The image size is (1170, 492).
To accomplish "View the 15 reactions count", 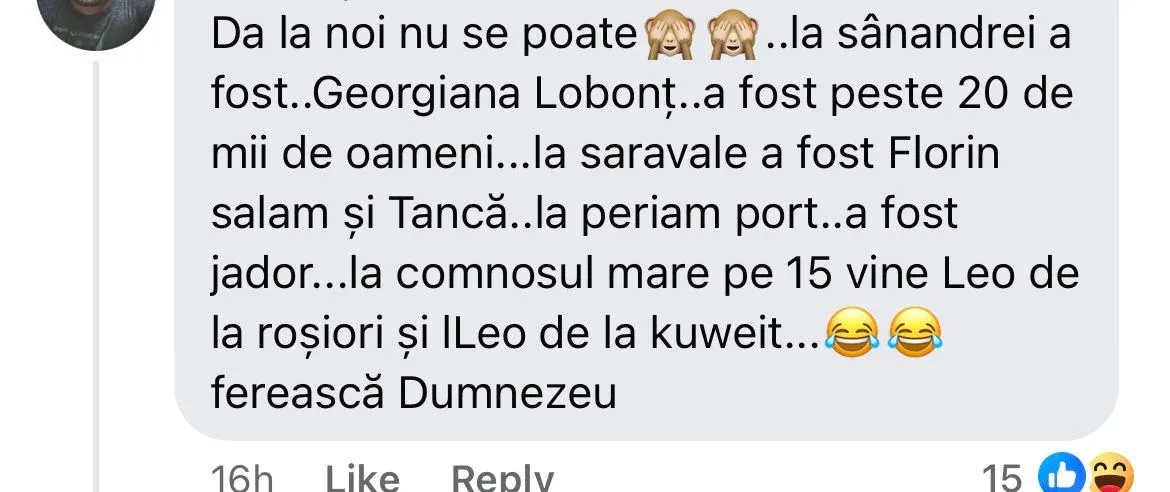I will (1001, 478).
